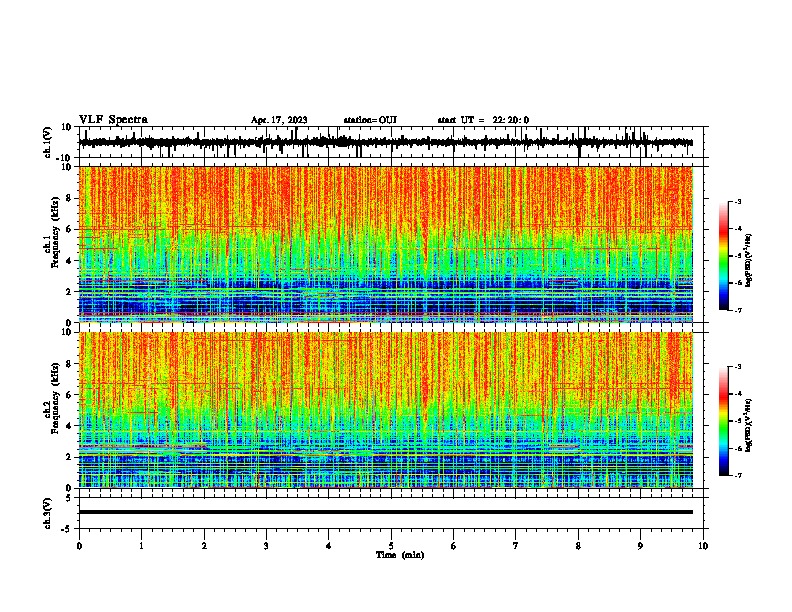Click the ch.2 spectrogram color scale bar
Viewport: 792px width, 612px height.
click(723, 421)
